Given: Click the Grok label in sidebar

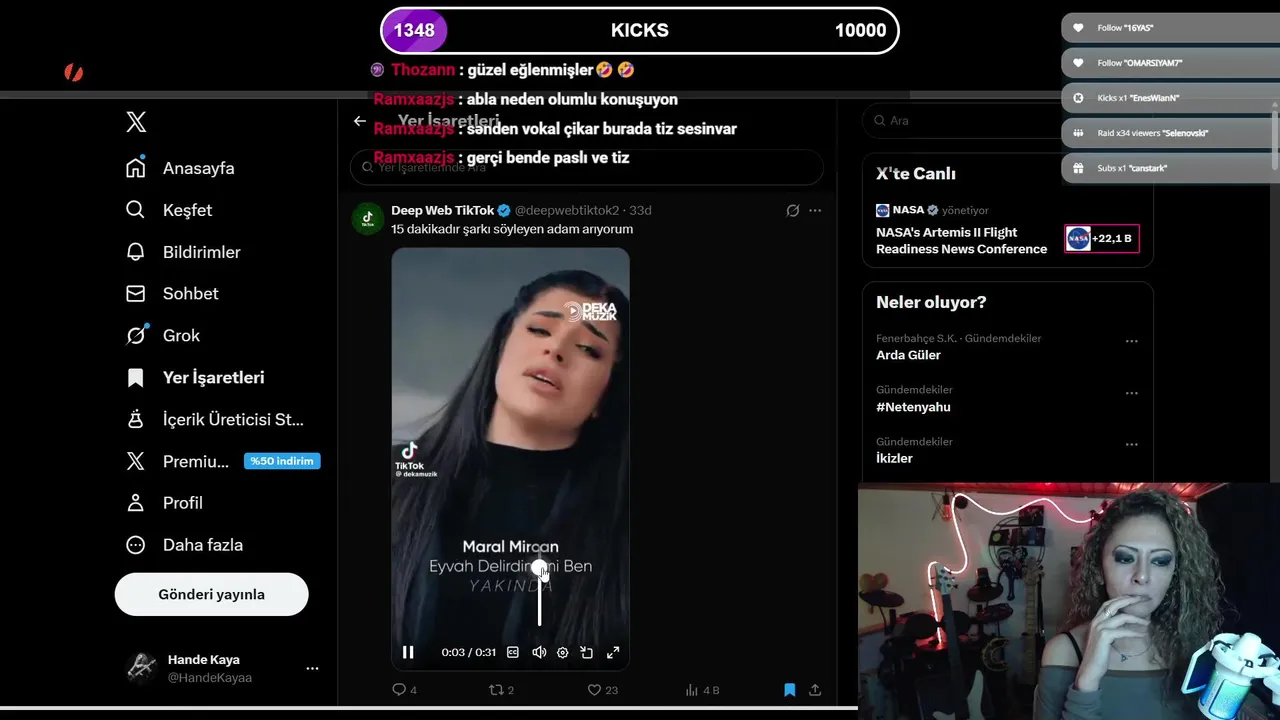Looking at the screenshot, I should pyautogui.click(x=181, y=336).
